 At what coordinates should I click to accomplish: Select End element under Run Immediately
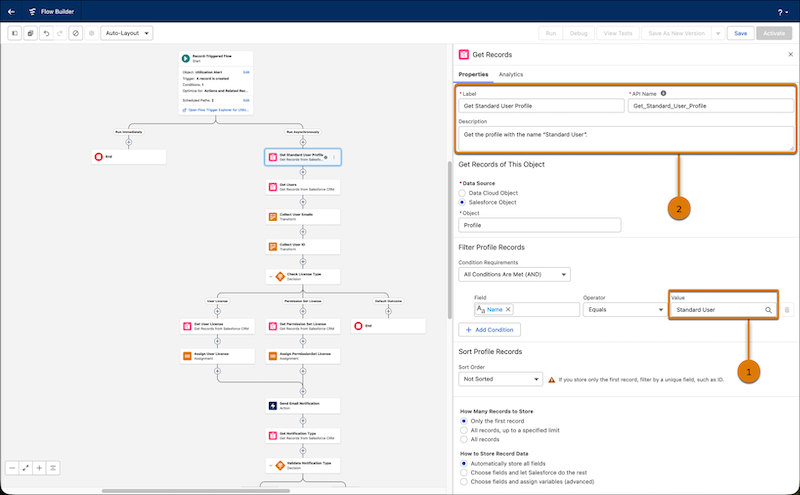point(129,157)
